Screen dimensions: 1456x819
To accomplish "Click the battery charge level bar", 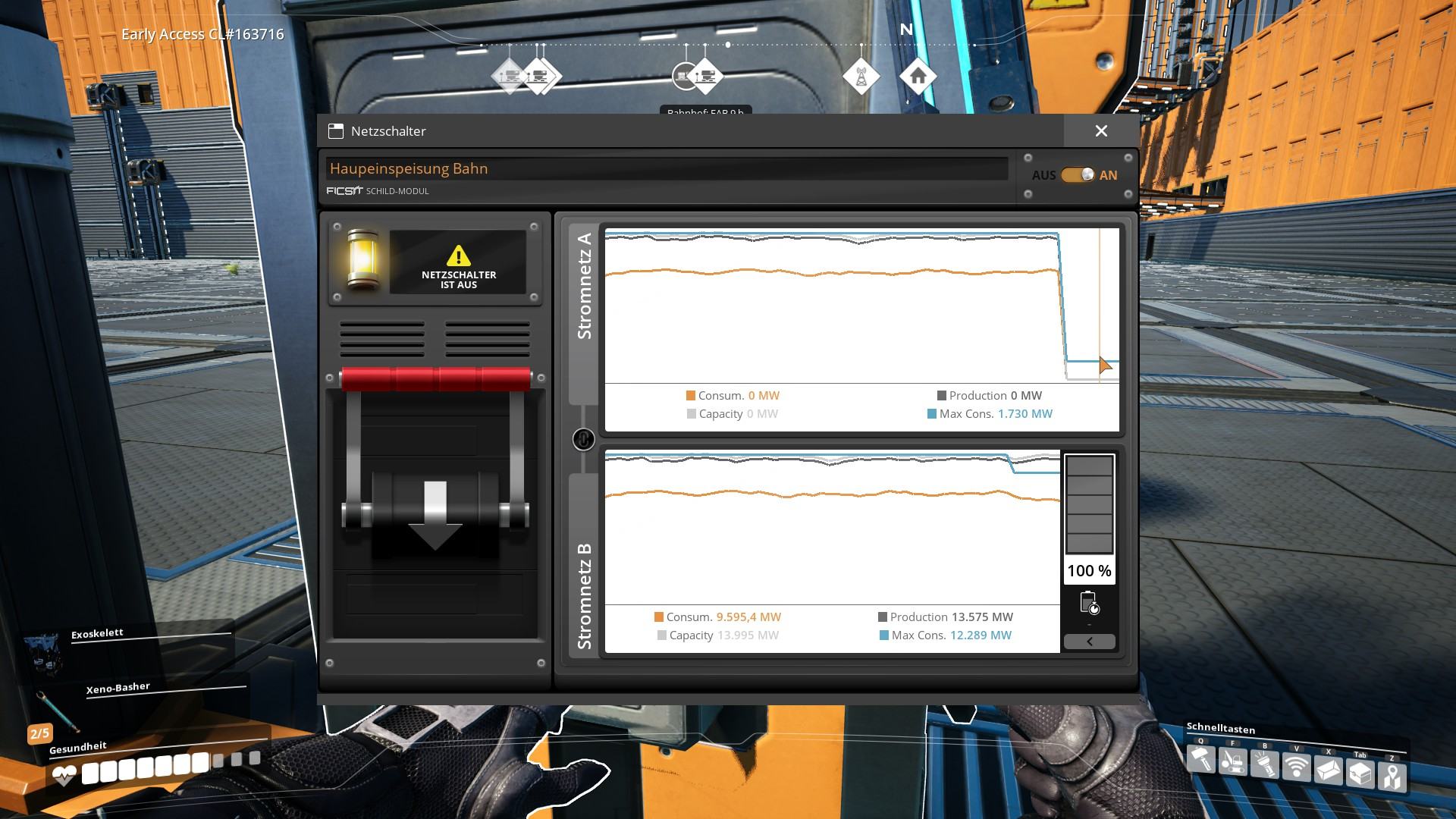I will 1090,505.
